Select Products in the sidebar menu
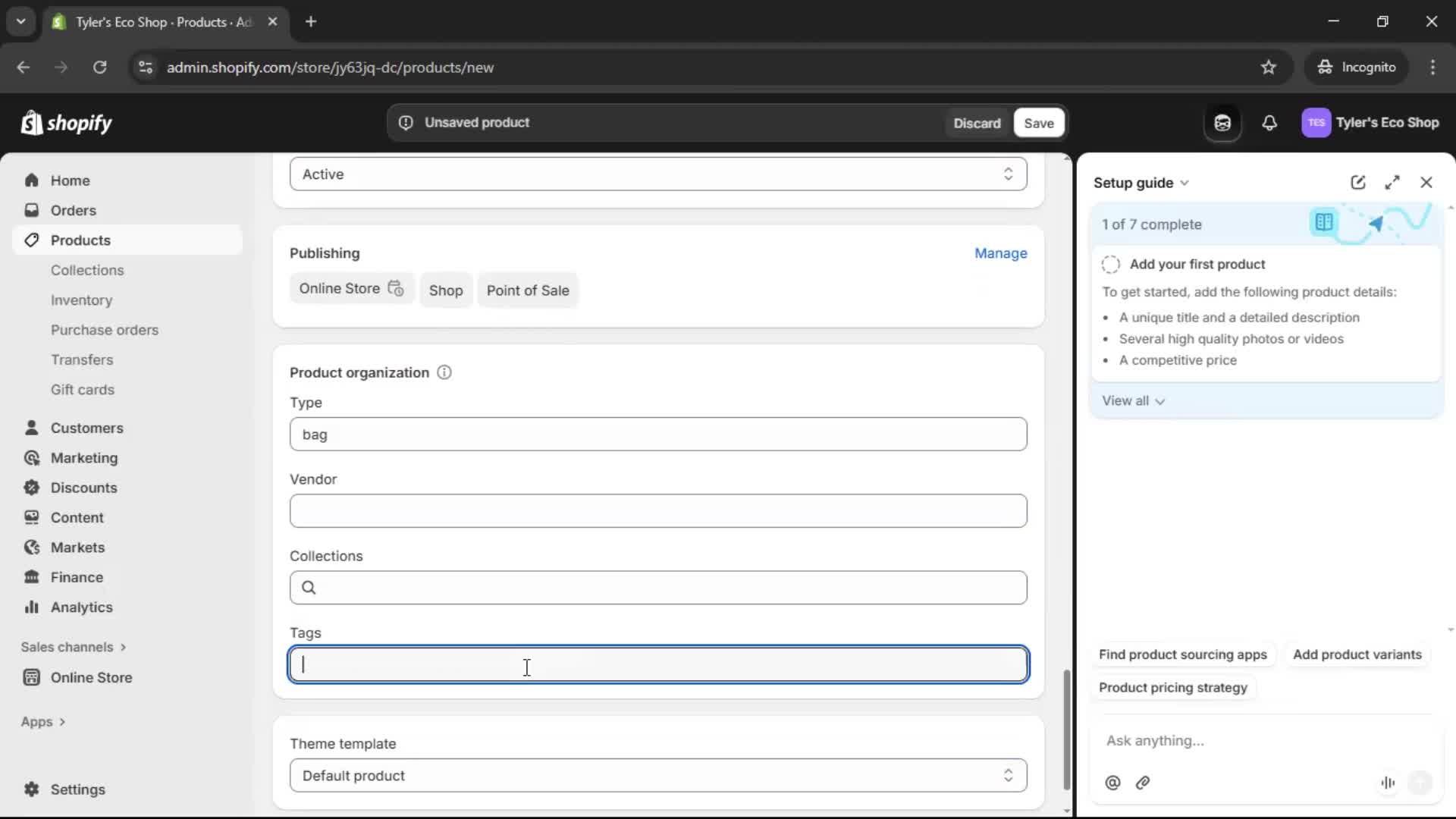1456x819 pixels. [80, 240]
